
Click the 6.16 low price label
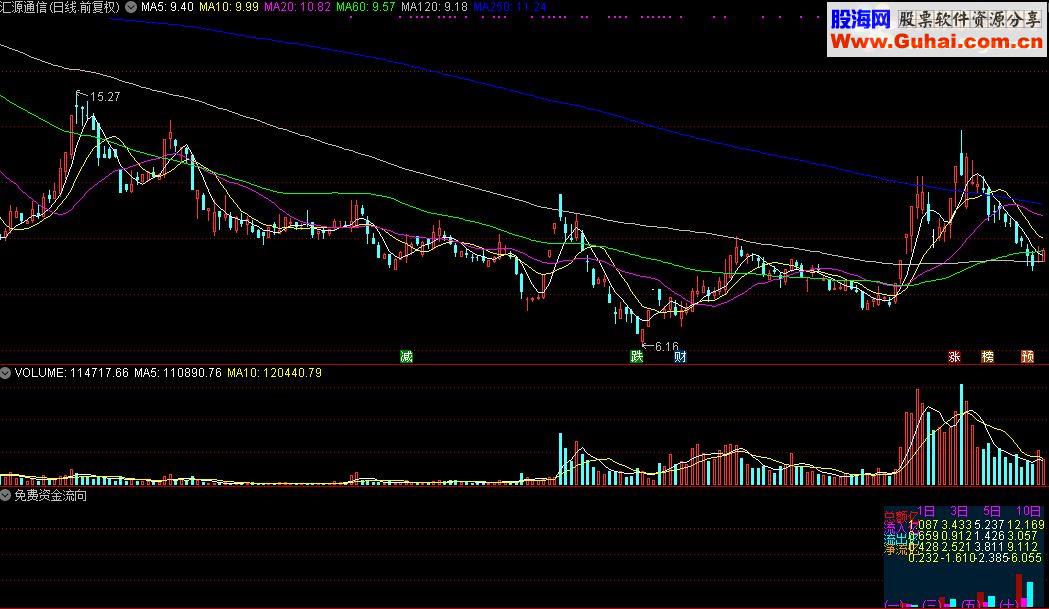[x=666, y=347]
